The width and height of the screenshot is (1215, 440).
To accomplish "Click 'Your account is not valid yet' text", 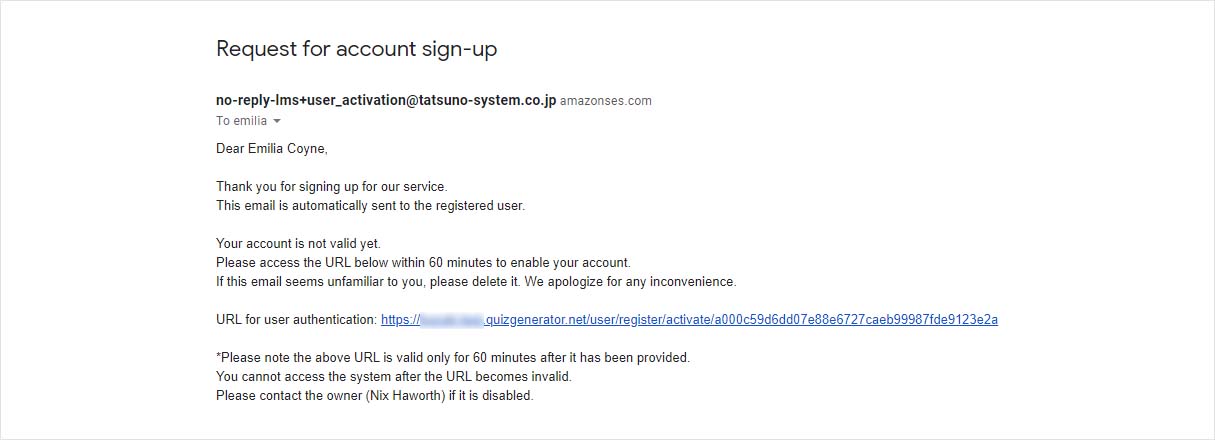I will point(298,243).
